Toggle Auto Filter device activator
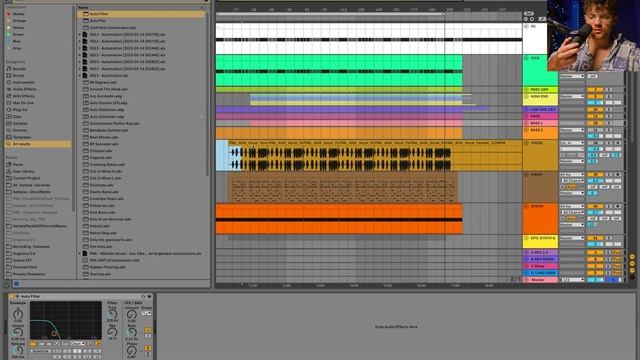Image resolution: width=640 pixels, height=360 pixels. tap(12, 296)
